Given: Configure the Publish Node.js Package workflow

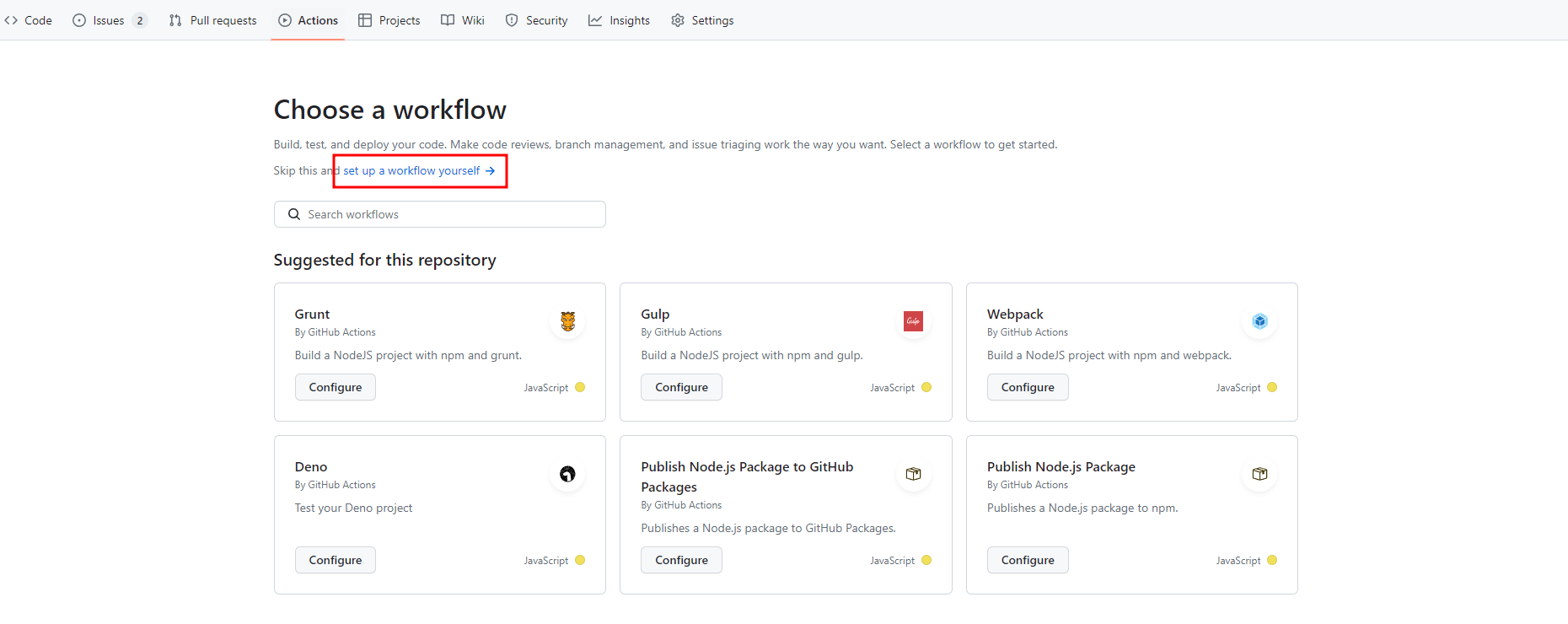Looking at the screenshot, I should [1028, 560].
